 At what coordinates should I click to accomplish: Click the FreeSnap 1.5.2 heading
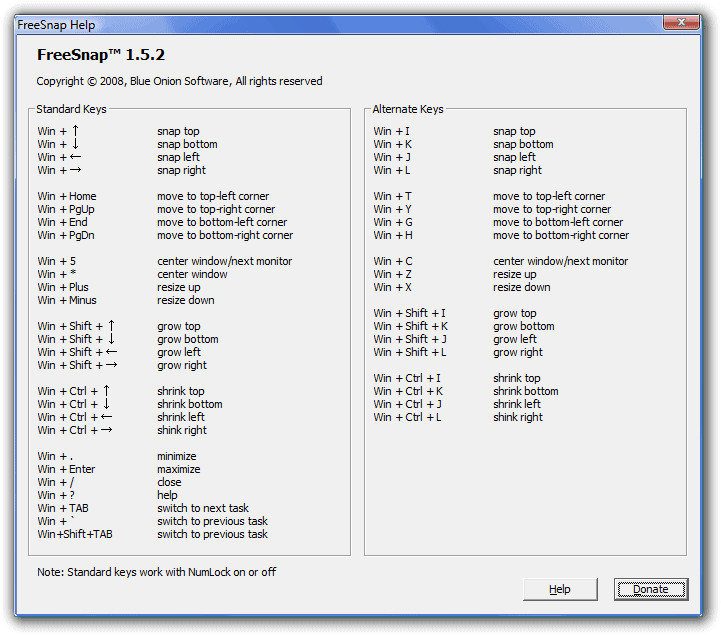pyautogui.click(x=100, y=55)
